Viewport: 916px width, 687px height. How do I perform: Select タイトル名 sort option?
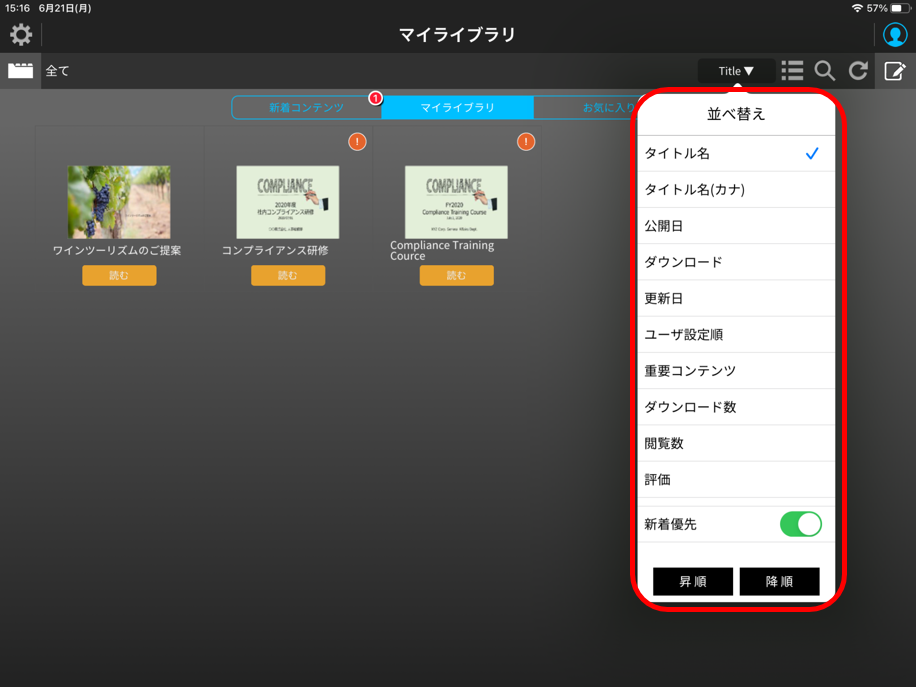pos(735,154)
